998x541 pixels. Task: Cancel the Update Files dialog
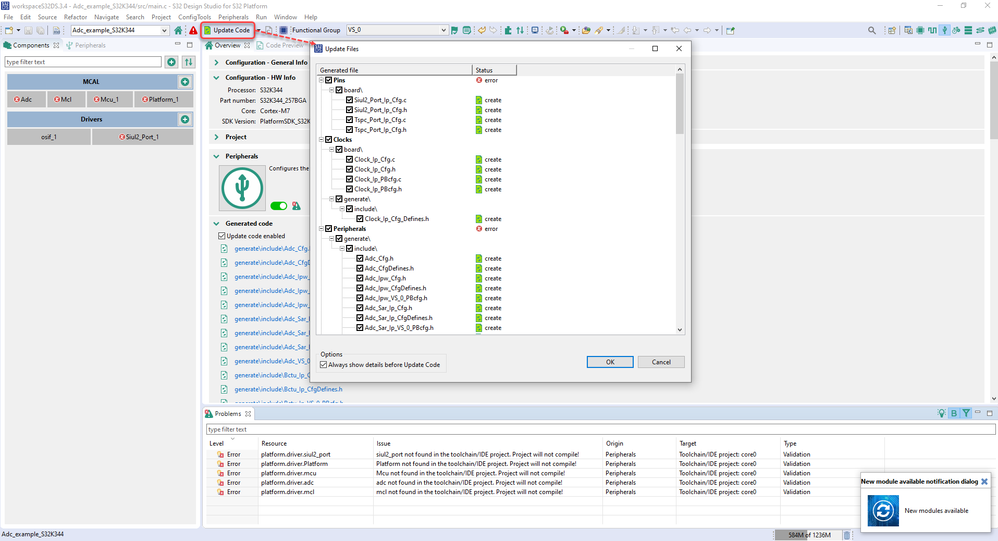(x=661, y=362)
